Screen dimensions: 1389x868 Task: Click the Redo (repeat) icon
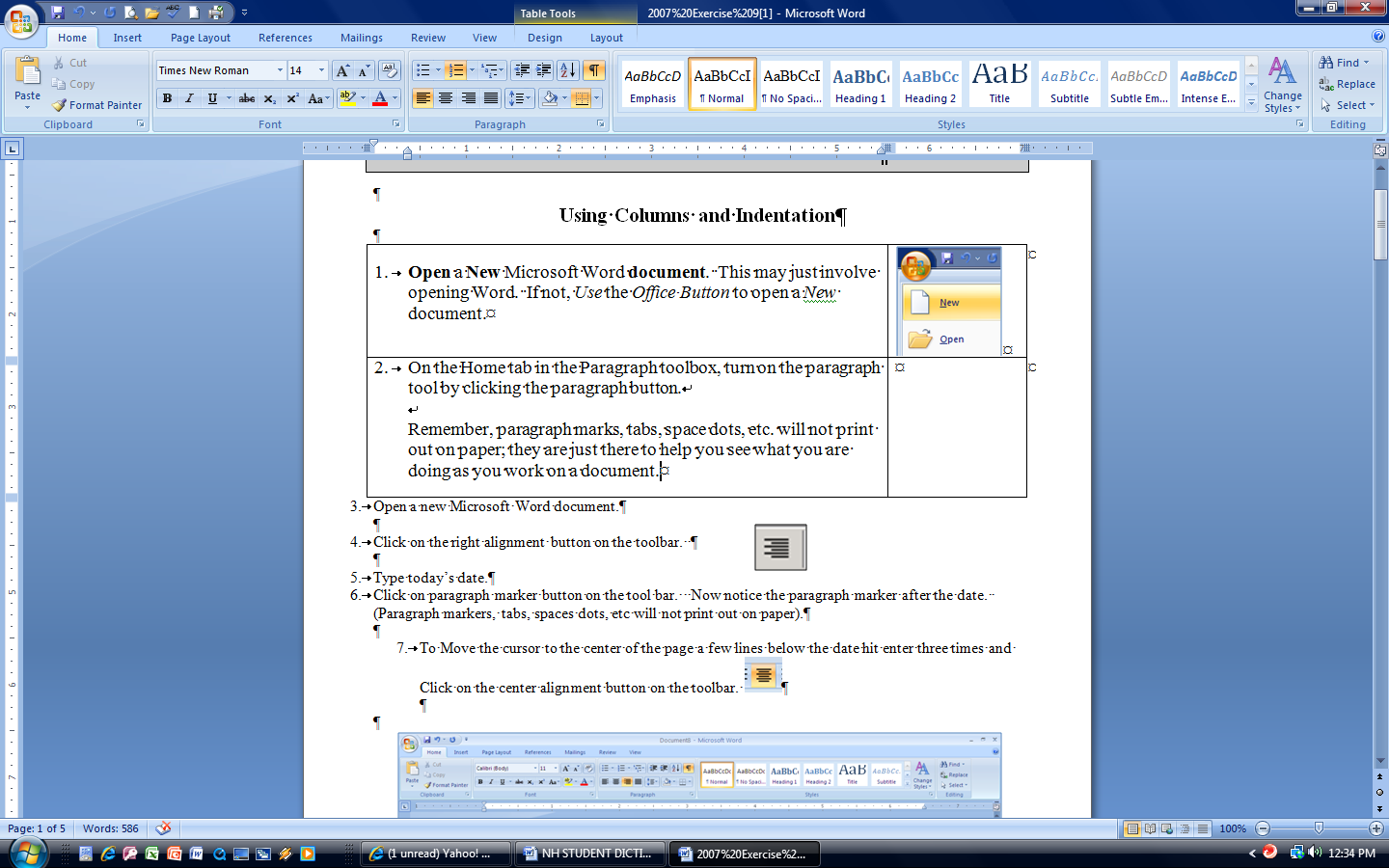point(110,13)
